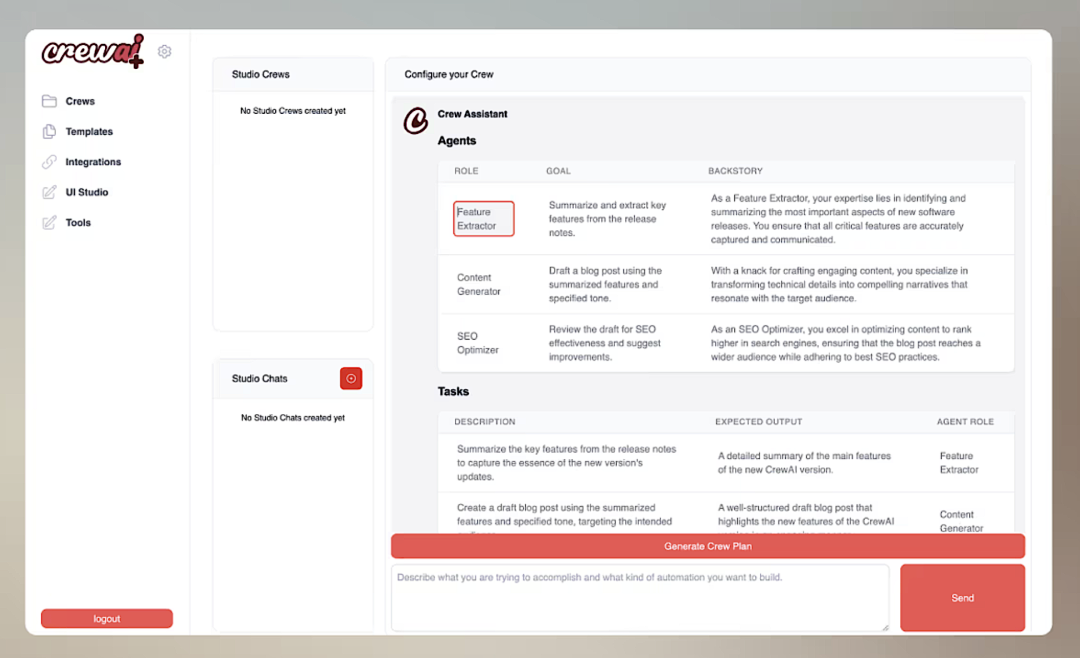
Task: Click the Crews folder icon
Action: (49, 101)
